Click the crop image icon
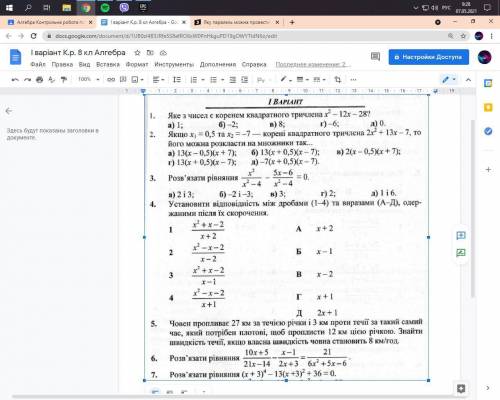This screenshot has height=400, width=500. pyautogui.click(x=338, y=80)
